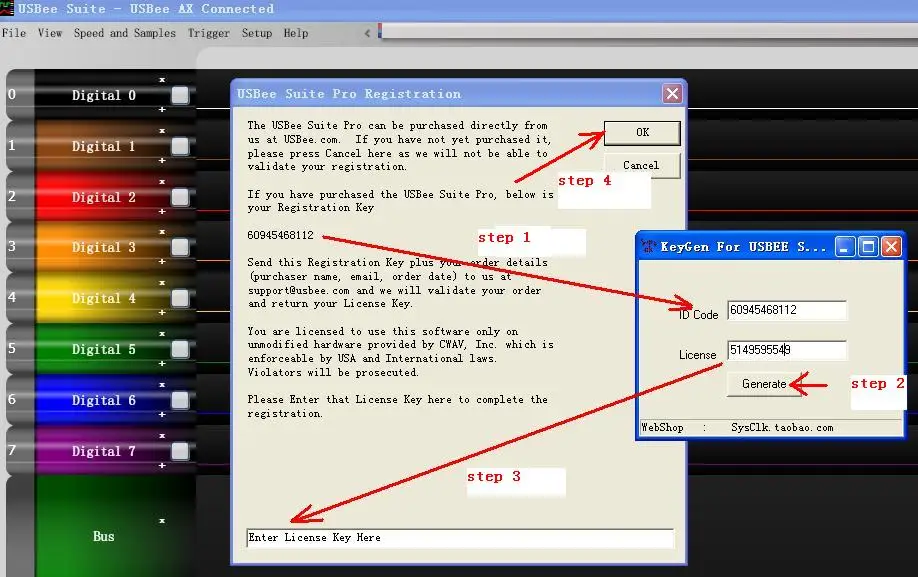
Task: Click the plus icon below Digital 6
Action: (162, 414)
